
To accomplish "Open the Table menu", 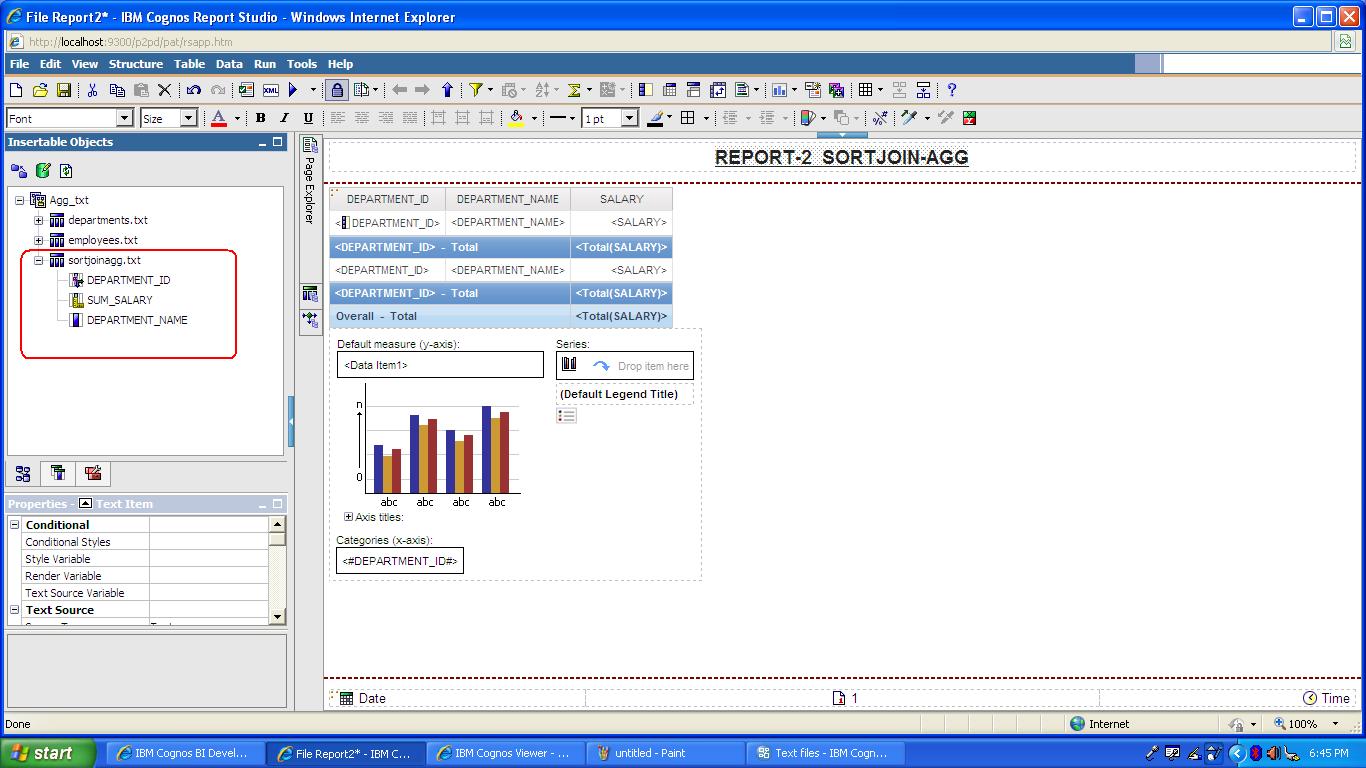I will (189, 64).
